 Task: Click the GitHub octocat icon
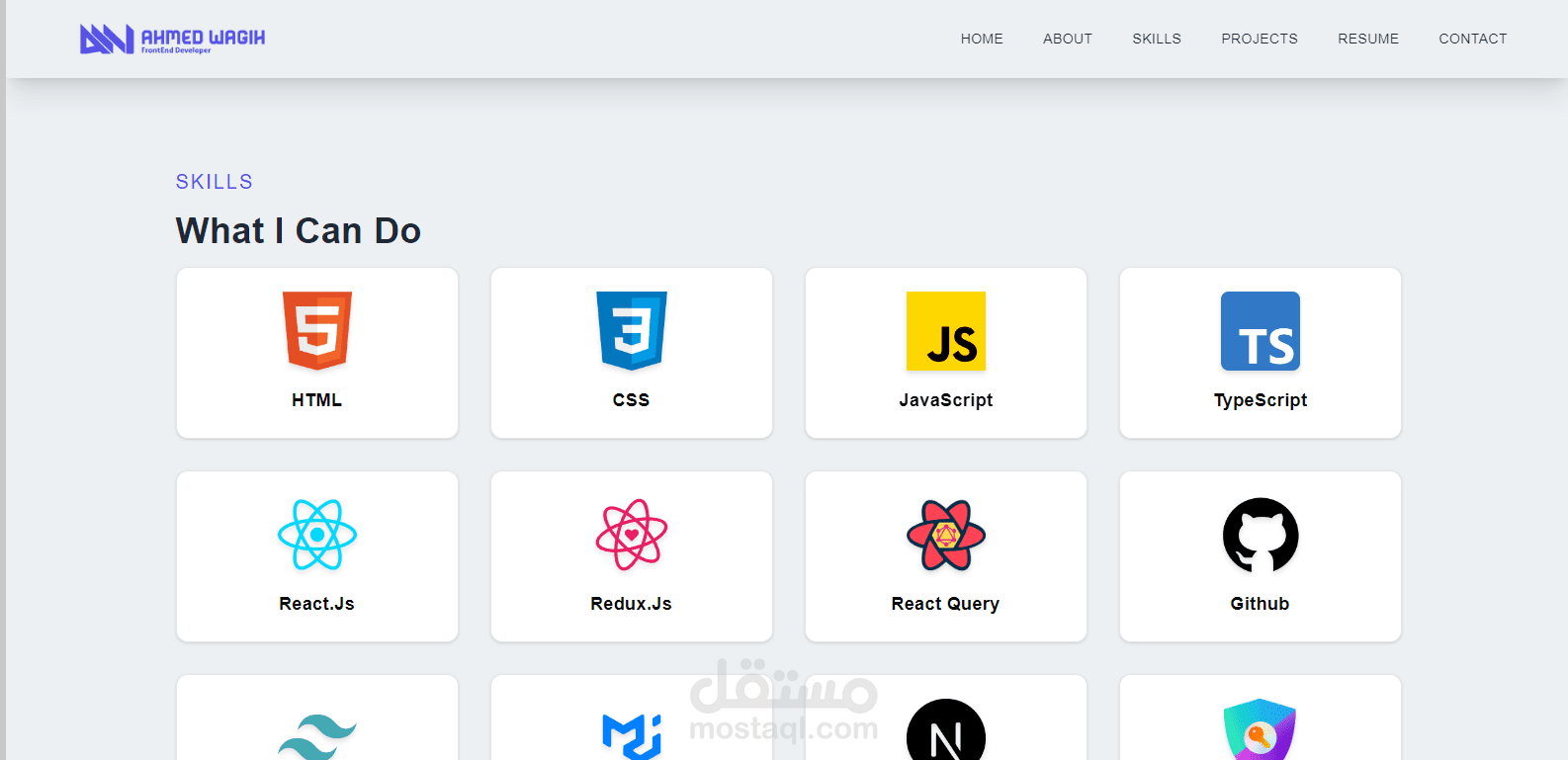pos(1261,535)
